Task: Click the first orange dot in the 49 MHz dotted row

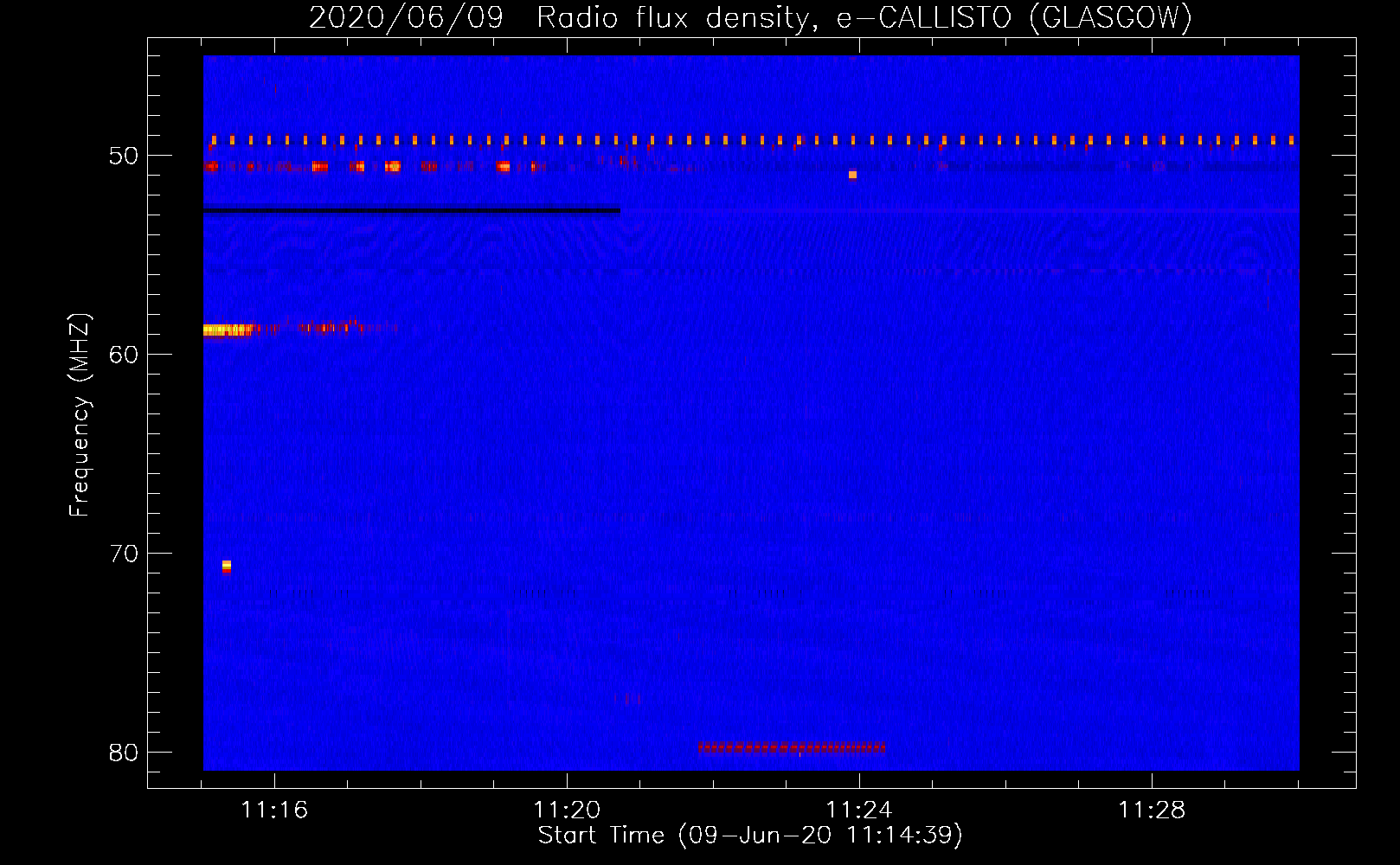Action: (x=214, y=140)
